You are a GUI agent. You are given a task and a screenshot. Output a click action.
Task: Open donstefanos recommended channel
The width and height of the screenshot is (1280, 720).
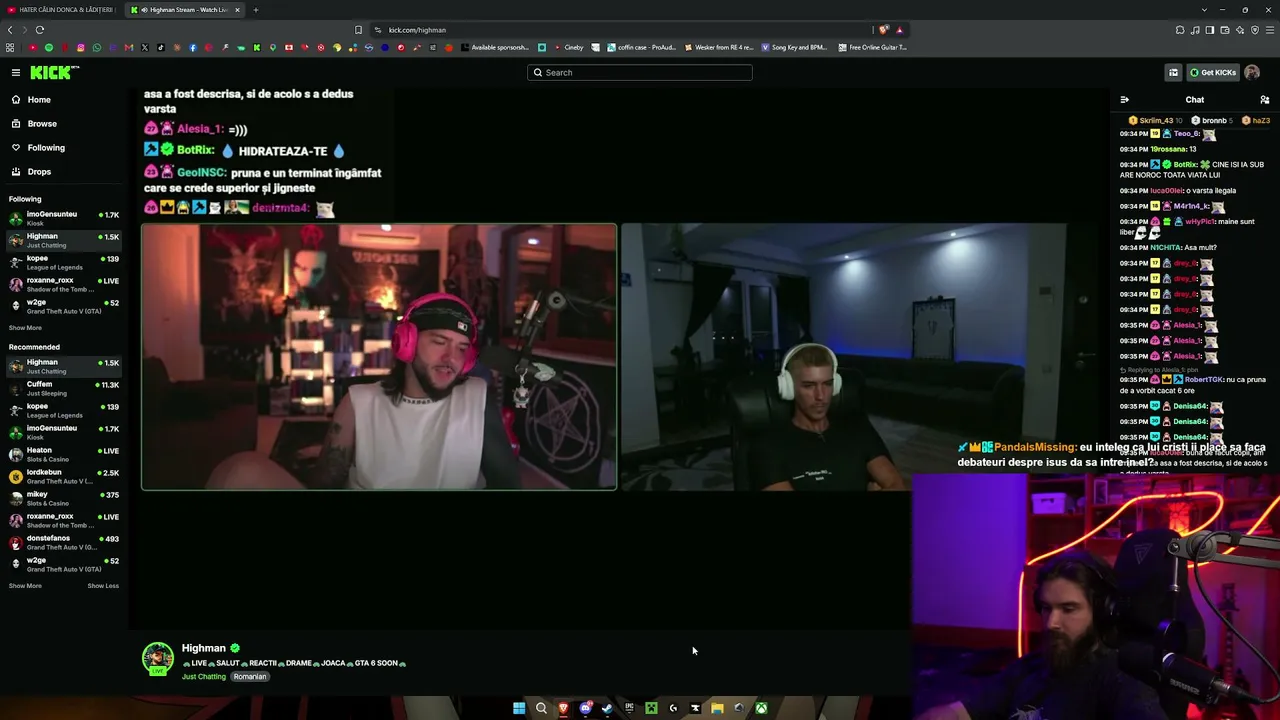[62, 542]
